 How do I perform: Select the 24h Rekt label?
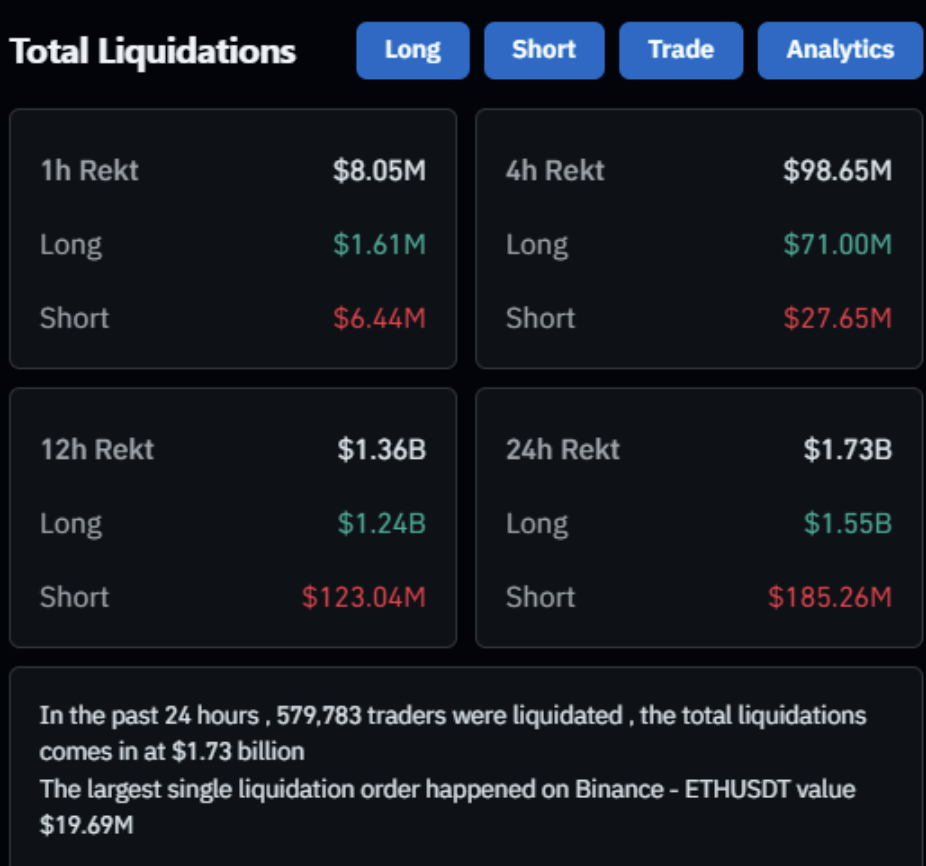point(563,449)
